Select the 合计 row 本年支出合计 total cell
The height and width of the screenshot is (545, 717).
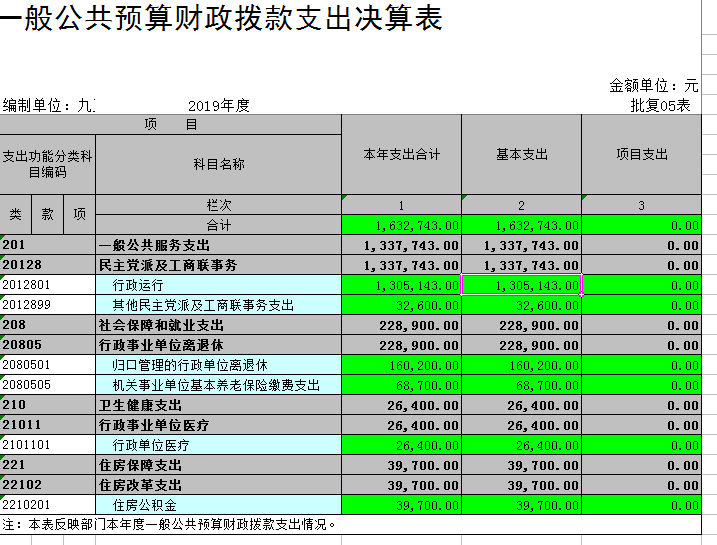click(x=401, y=225)
